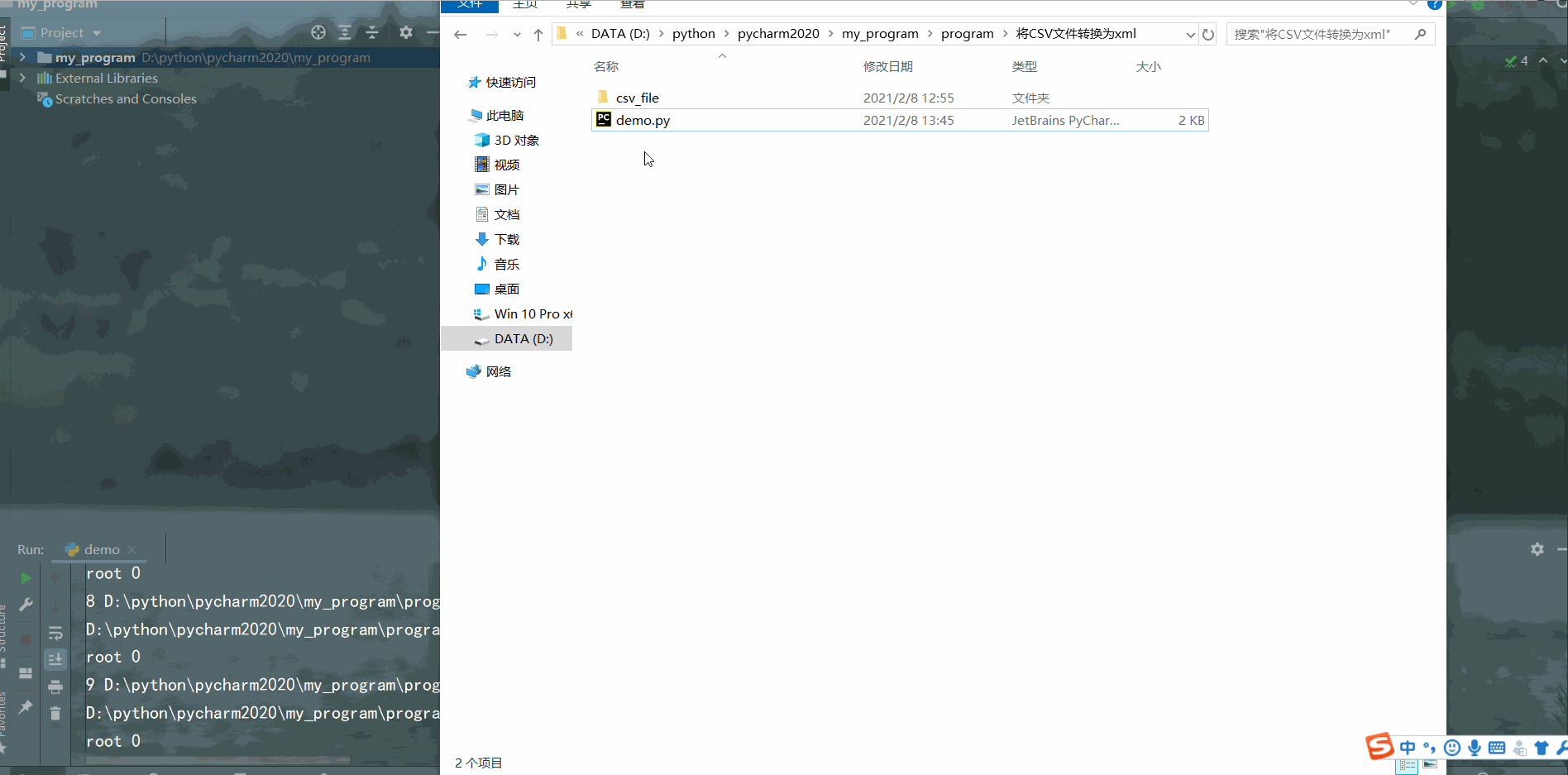Select DATA (D:) in navigation pane
The image size is (1568, 775).
[523, 338]
